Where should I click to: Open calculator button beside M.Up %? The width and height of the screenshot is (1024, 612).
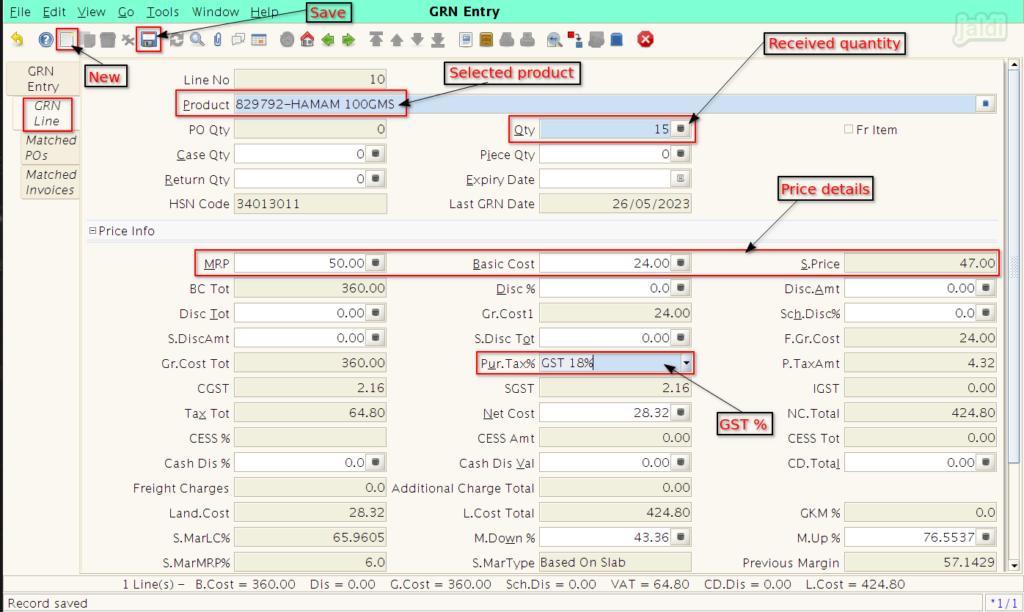[x=985, y=537]
